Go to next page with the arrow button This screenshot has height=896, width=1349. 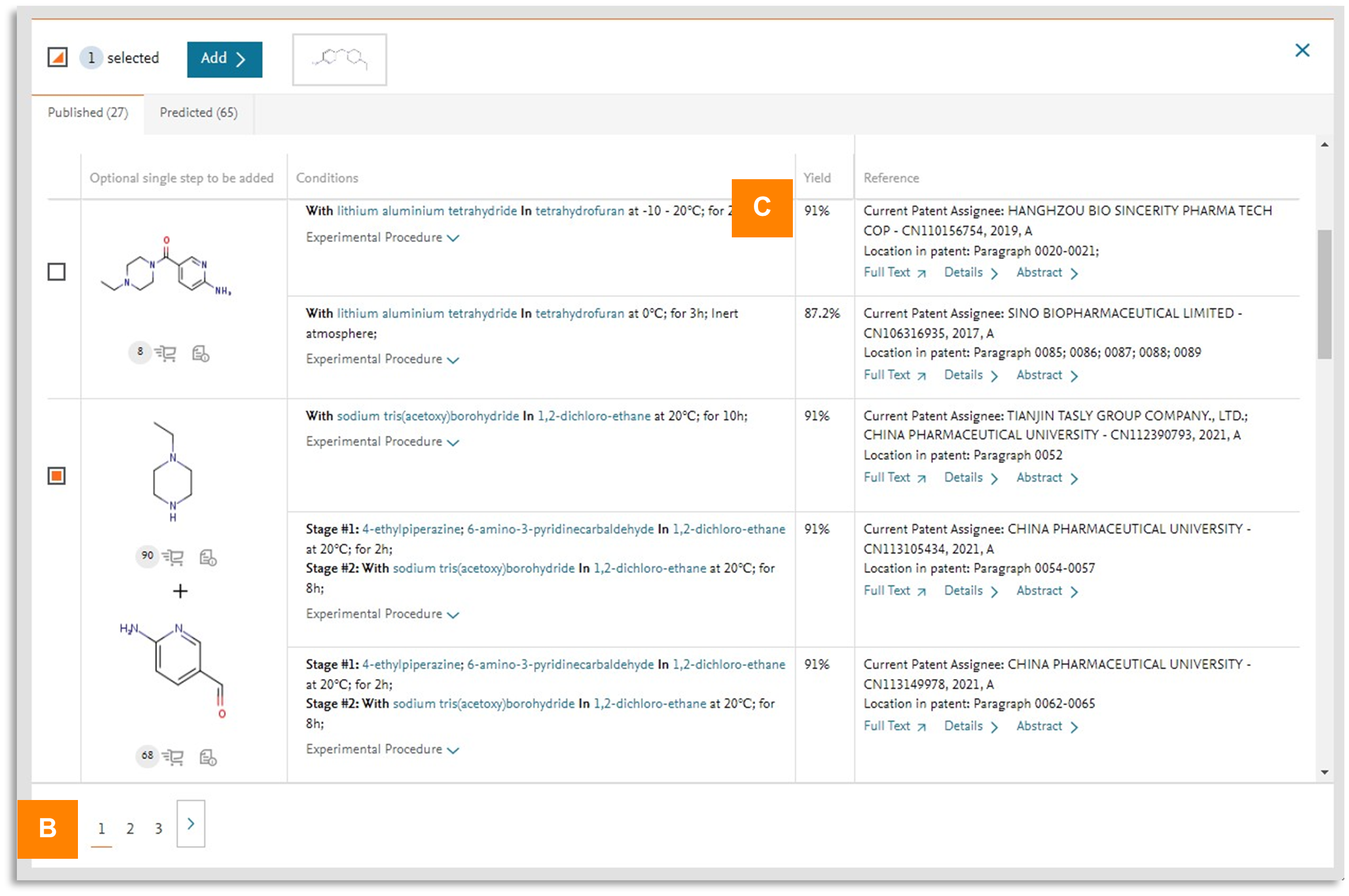click(x=191, y=824)
